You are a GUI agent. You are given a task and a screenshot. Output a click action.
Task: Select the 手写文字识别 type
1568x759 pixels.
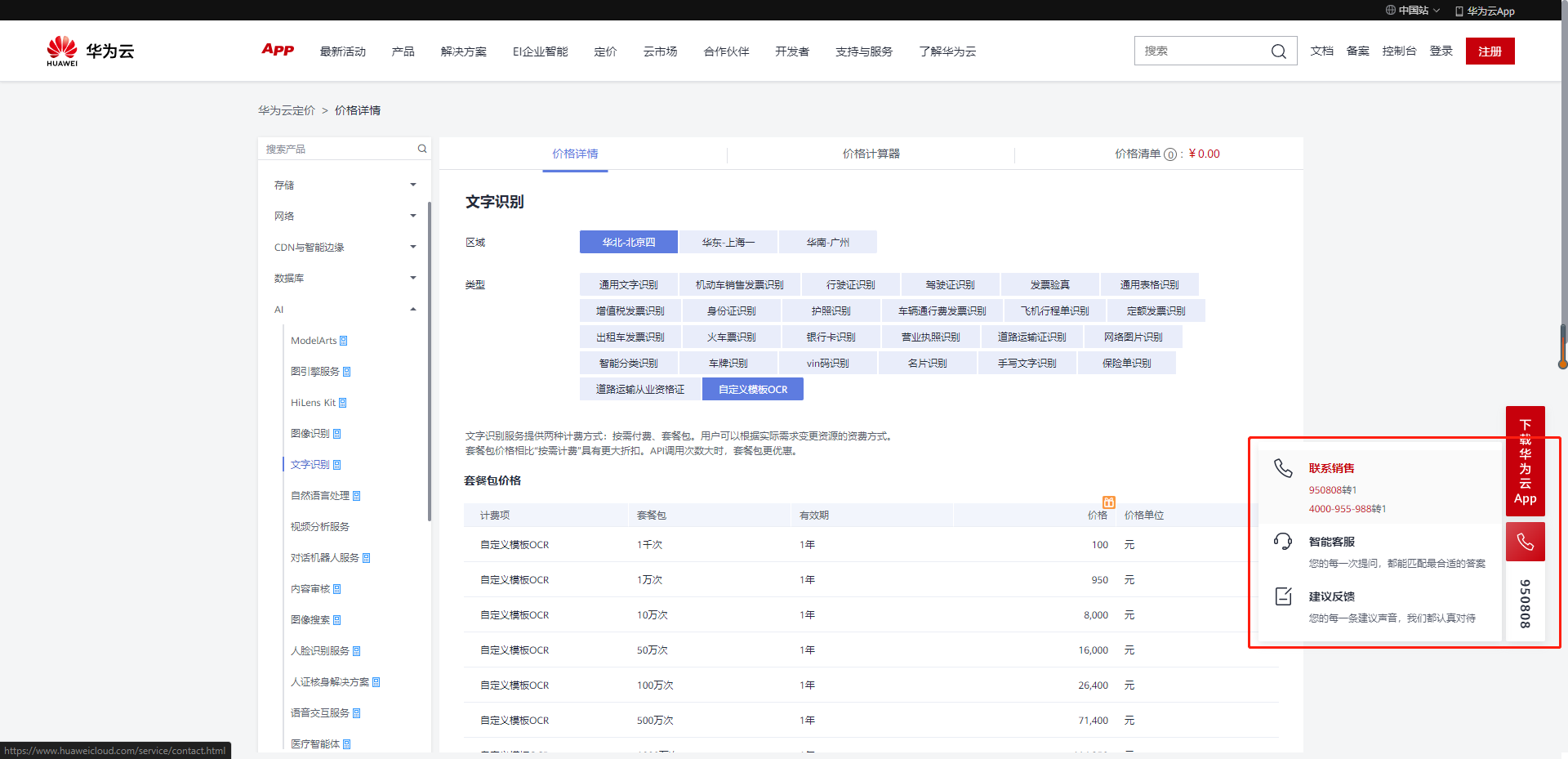point(1027,363)
